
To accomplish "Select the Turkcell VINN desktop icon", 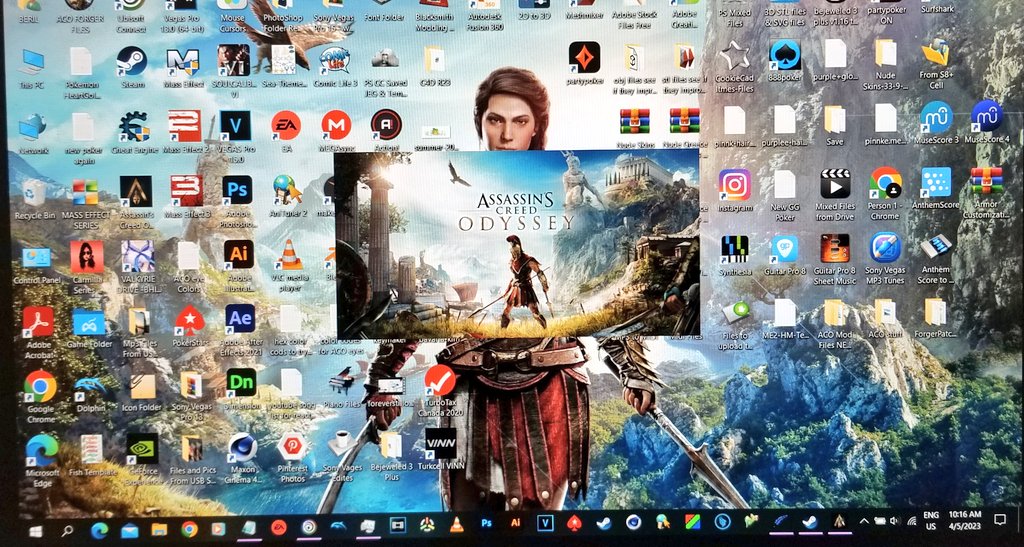I will [441, 443].
